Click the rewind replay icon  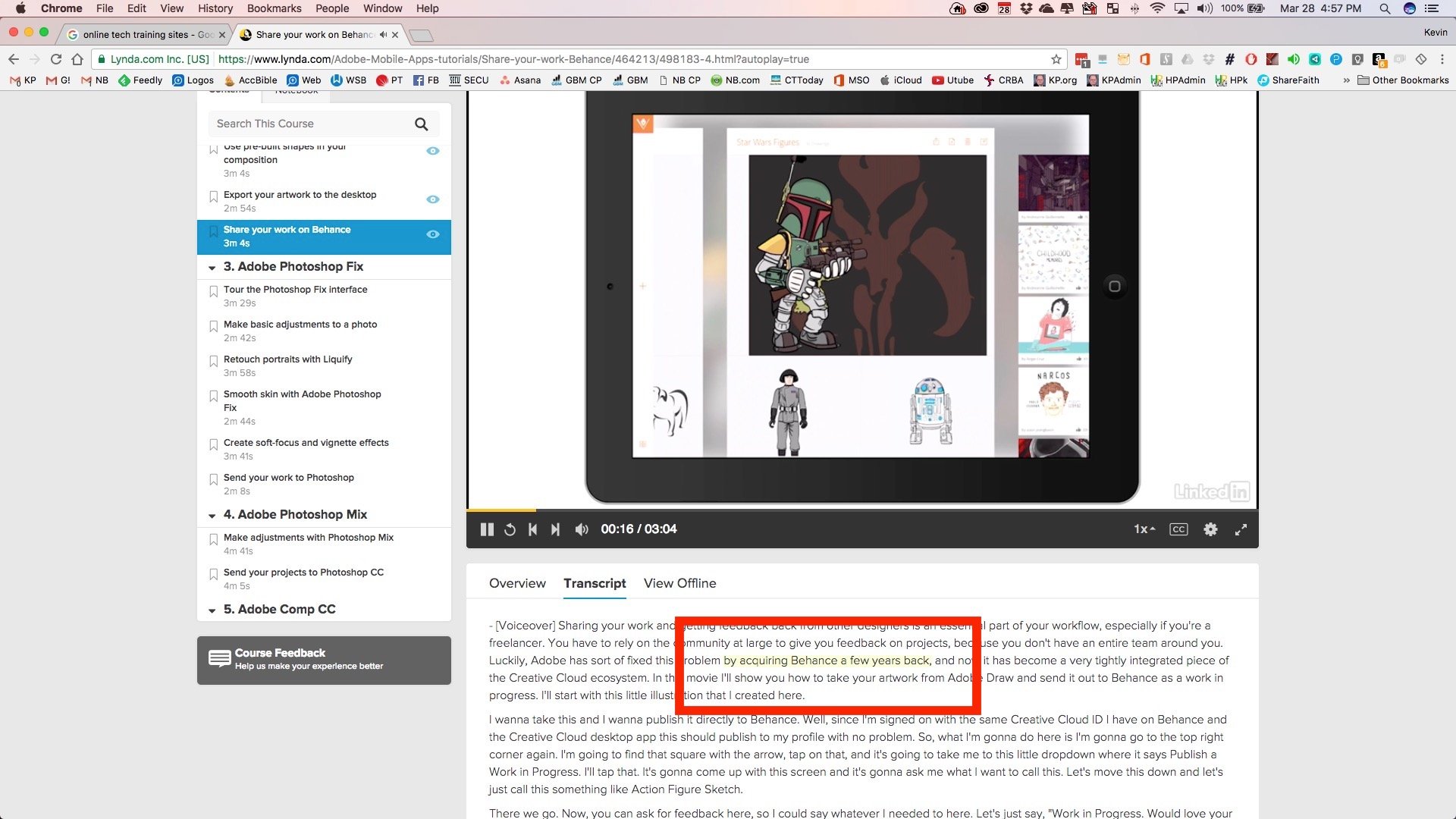[x=510, y=529]
